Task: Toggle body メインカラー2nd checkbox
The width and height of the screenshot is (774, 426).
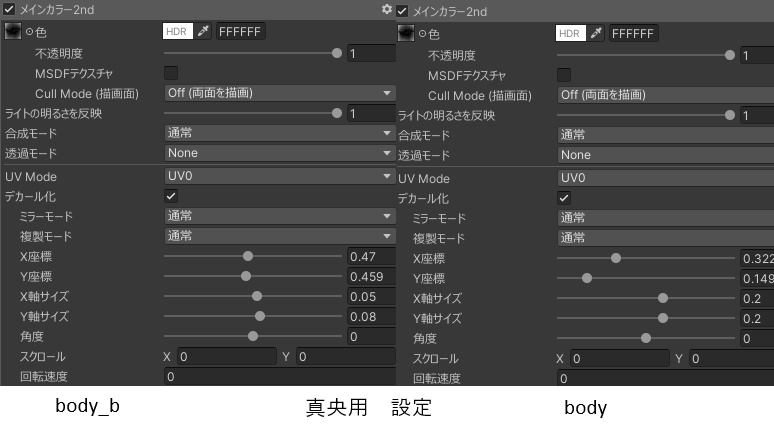Action: click(402, 11)
